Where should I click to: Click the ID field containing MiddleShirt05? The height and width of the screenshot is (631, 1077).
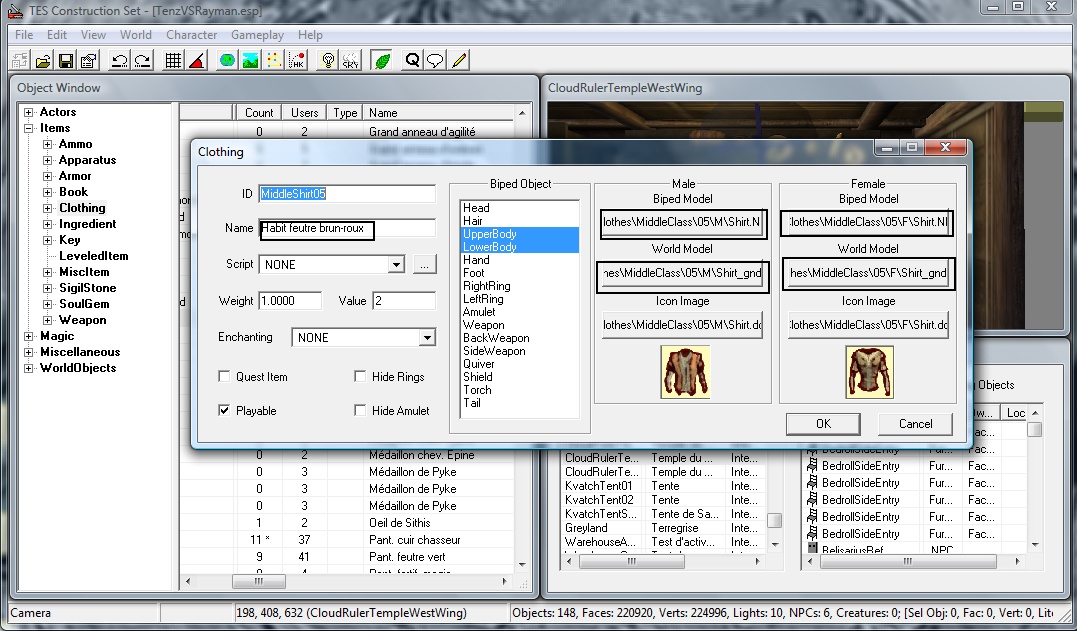point(346,193)
